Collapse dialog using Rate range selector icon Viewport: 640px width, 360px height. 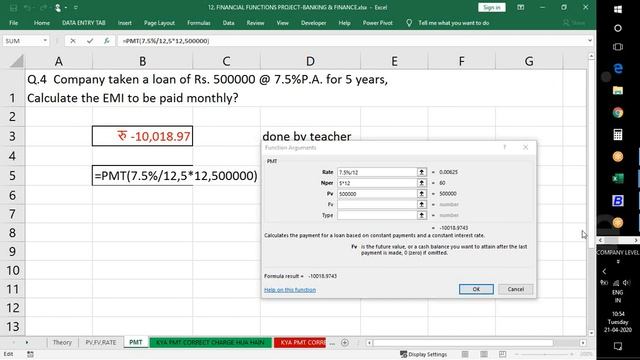coord(422,172)
